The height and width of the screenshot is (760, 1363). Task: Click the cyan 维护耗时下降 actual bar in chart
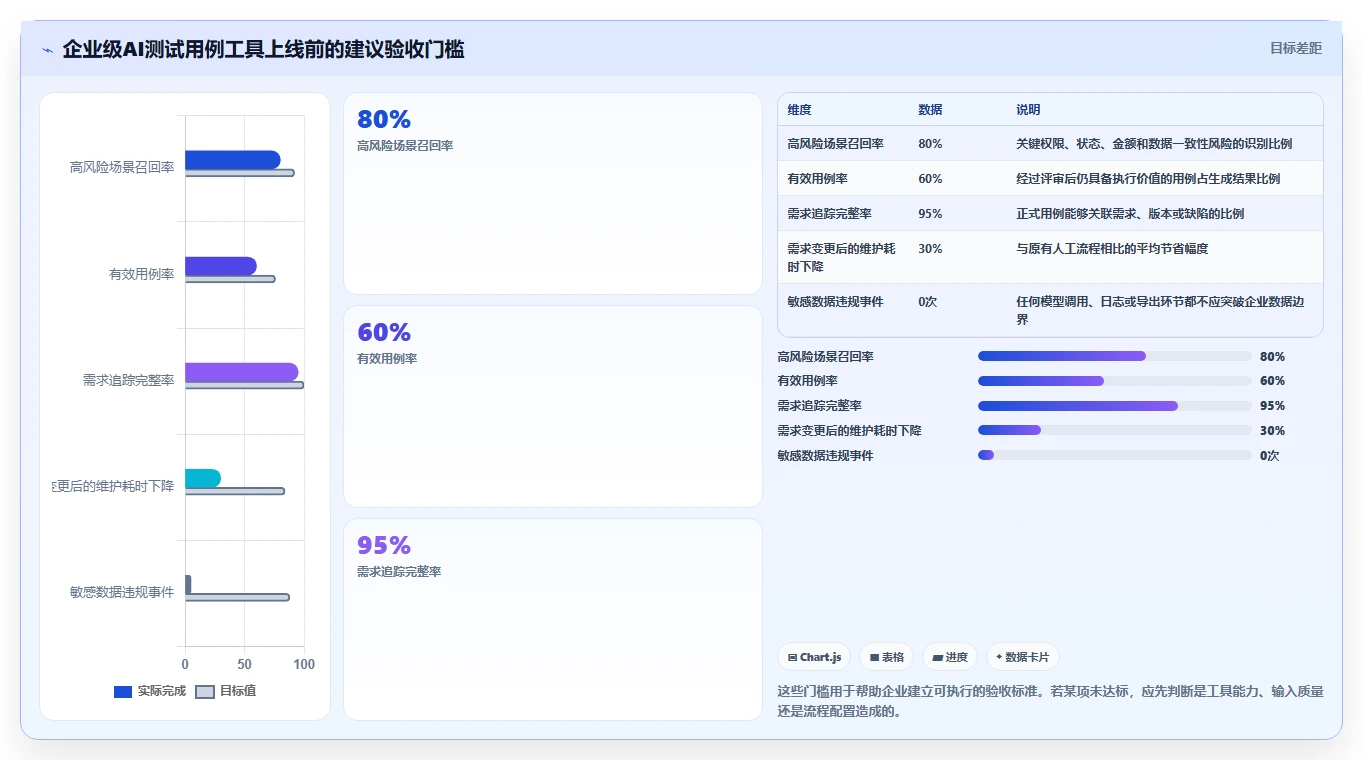tap(203, 479)
